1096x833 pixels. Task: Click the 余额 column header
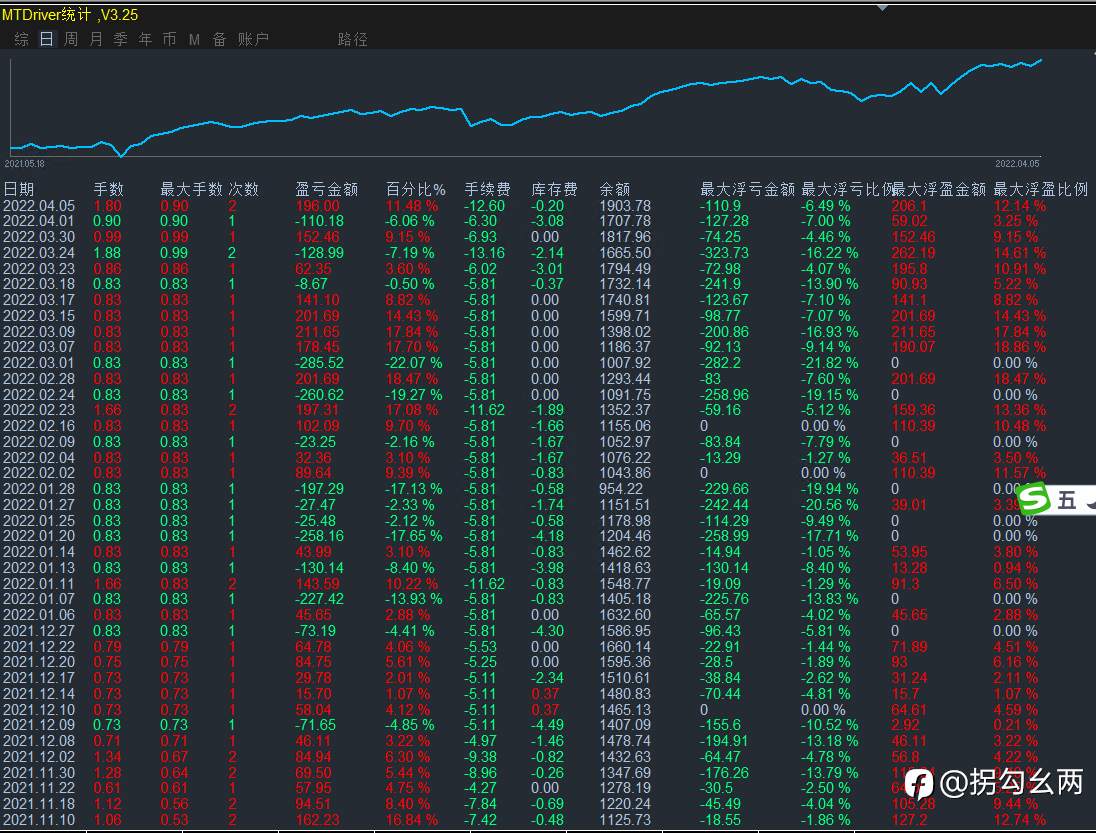tap(614, 189)
